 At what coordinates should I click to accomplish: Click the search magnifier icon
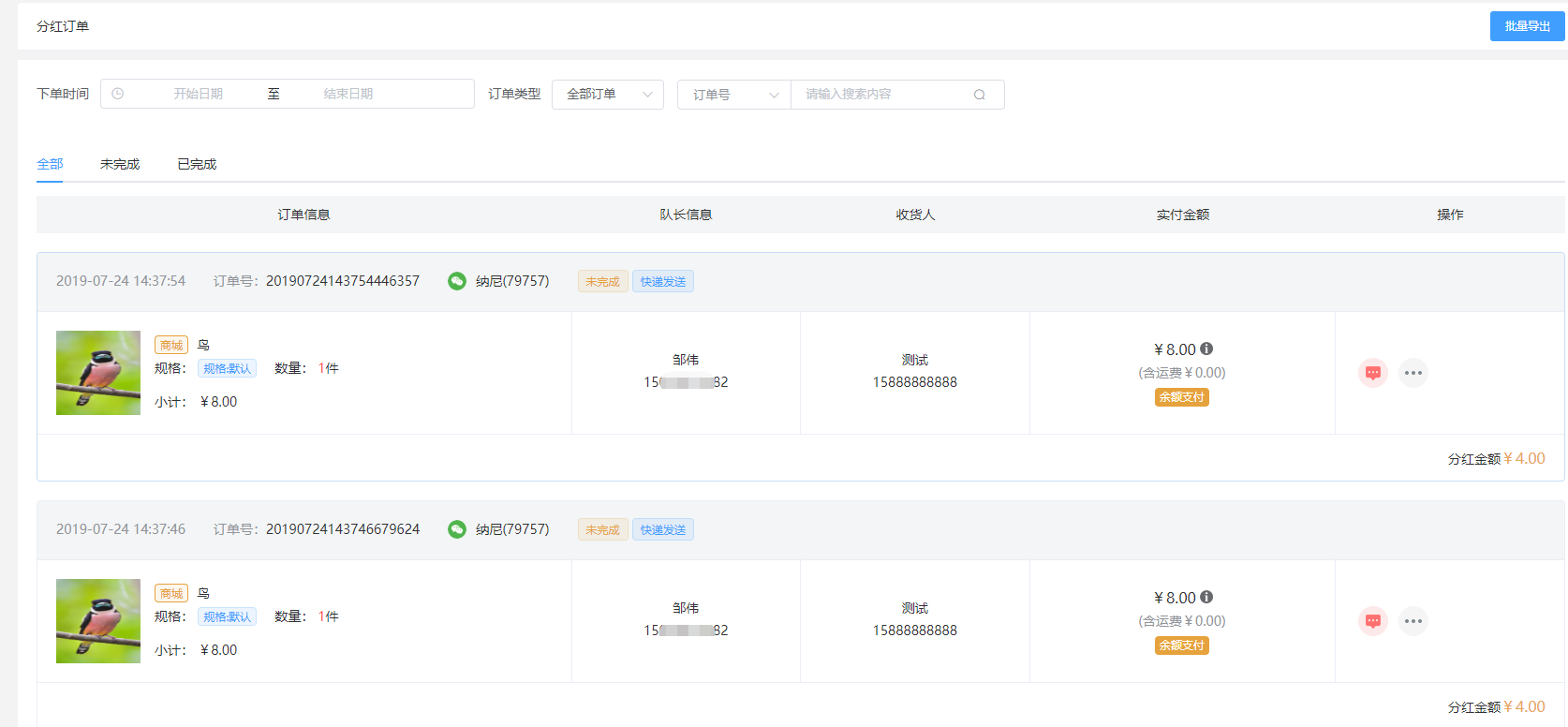coord(979,95)
